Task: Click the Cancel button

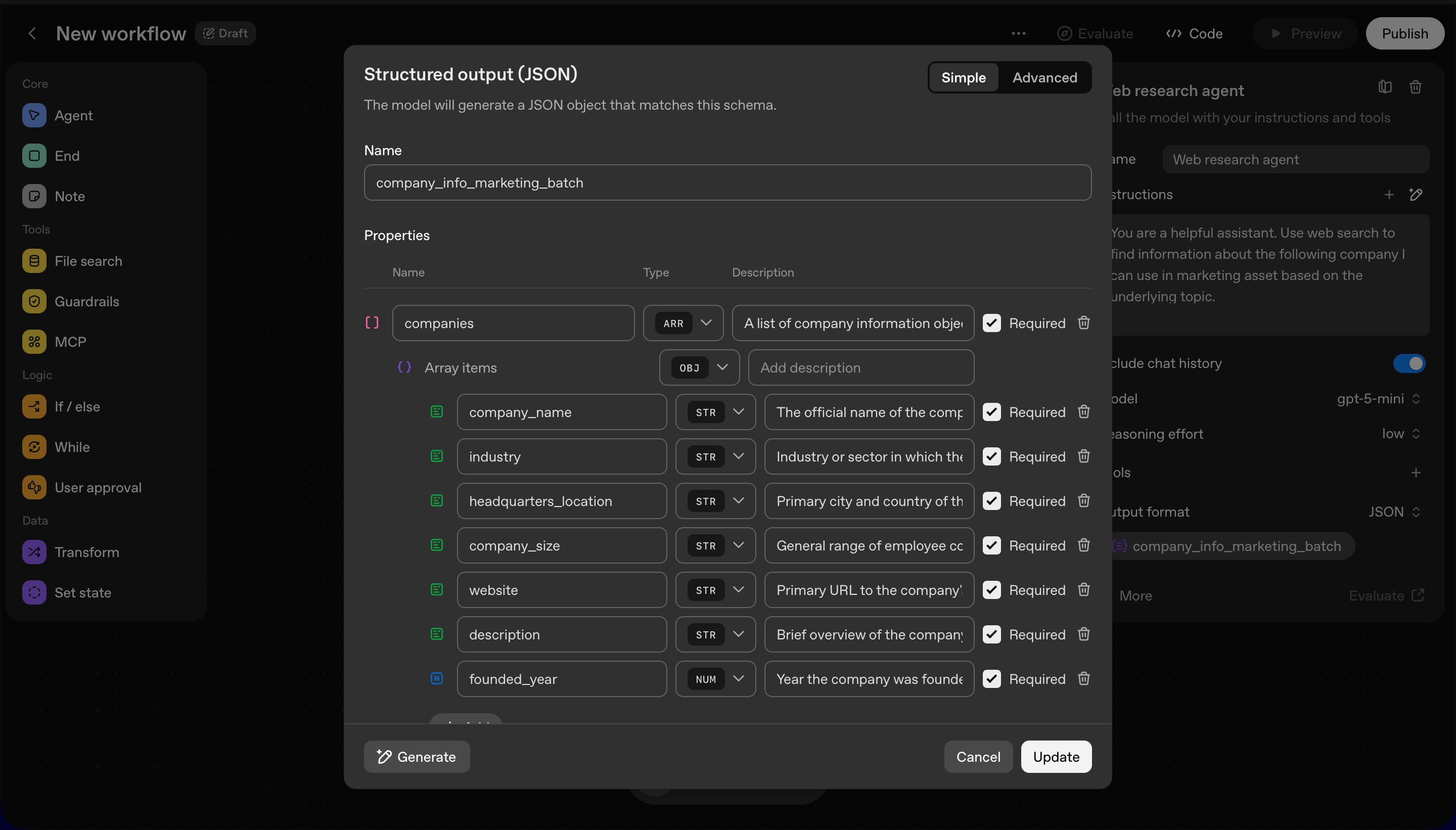Action: (978, 757)
